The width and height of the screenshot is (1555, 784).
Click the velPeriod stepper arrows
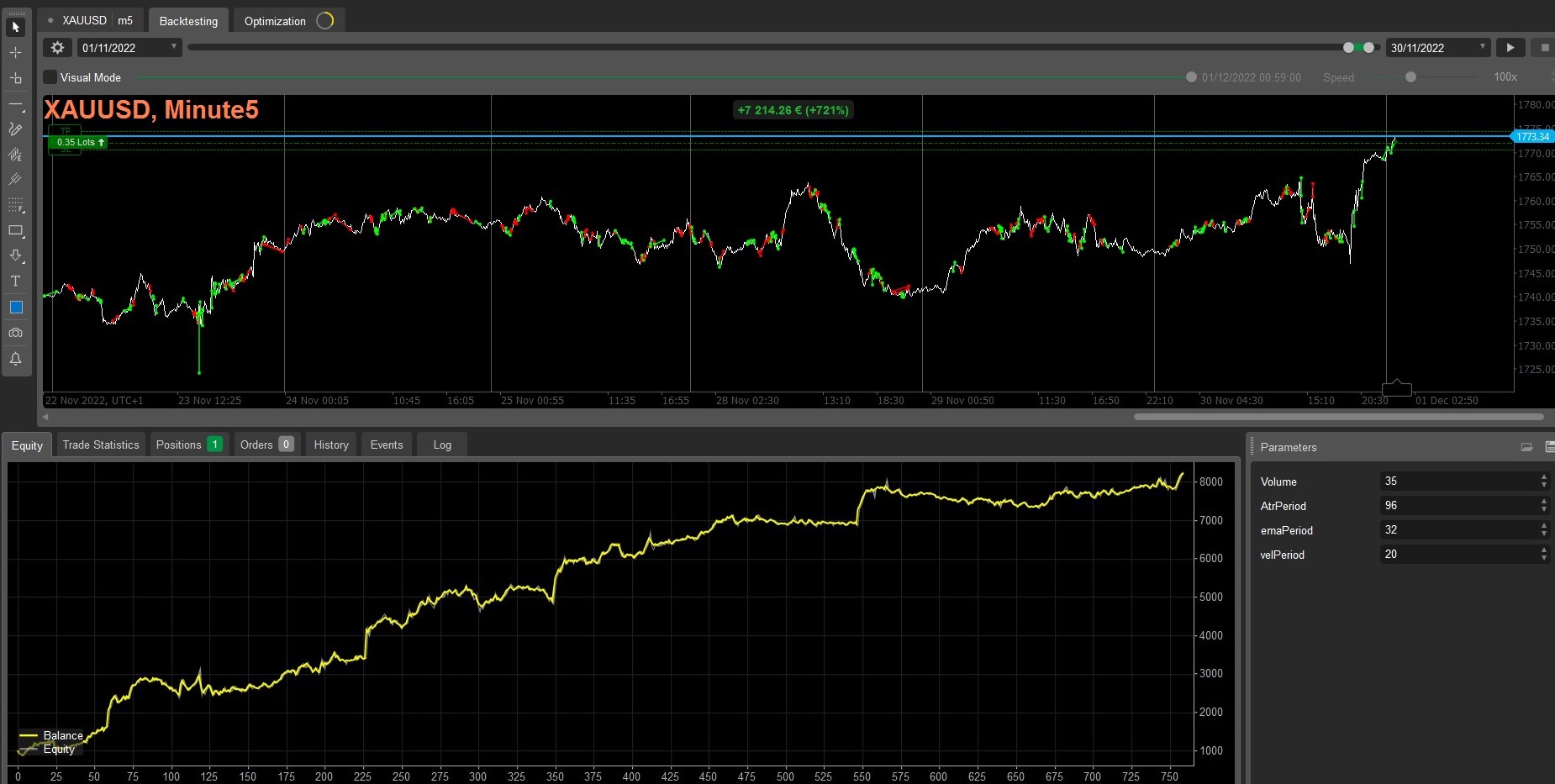pyautogui.click(x=1543, y=554)
